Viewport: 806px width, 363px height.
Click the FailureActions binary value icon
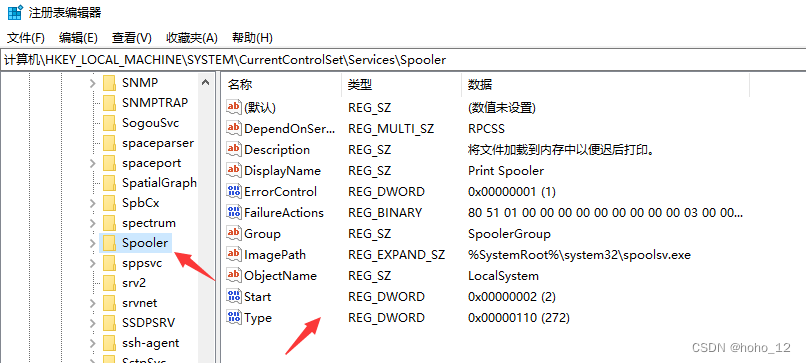coord(234,212)
